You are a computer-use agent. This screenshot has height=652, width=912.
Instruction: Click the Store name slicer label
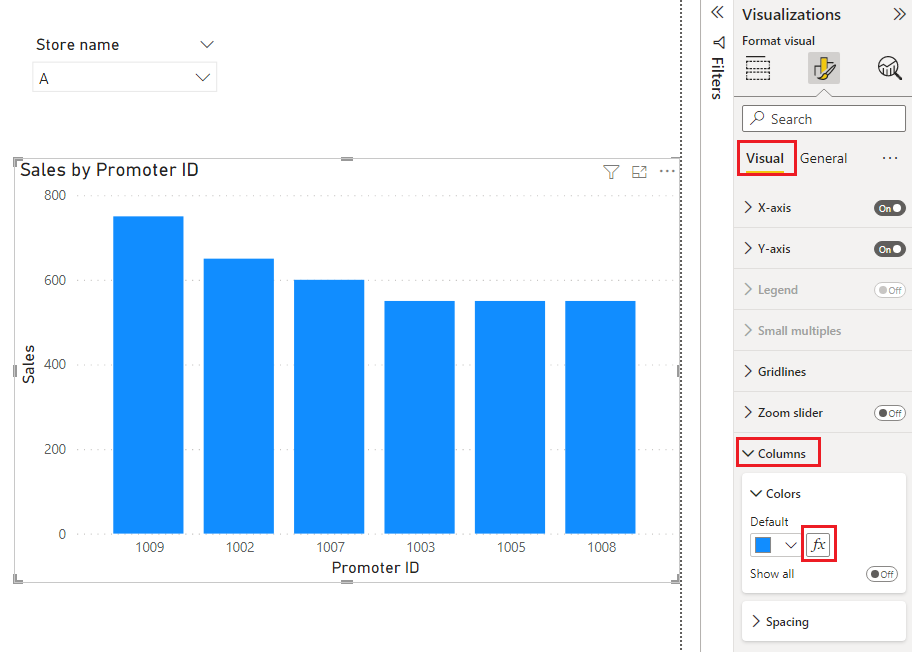click(x=77, y=45)
